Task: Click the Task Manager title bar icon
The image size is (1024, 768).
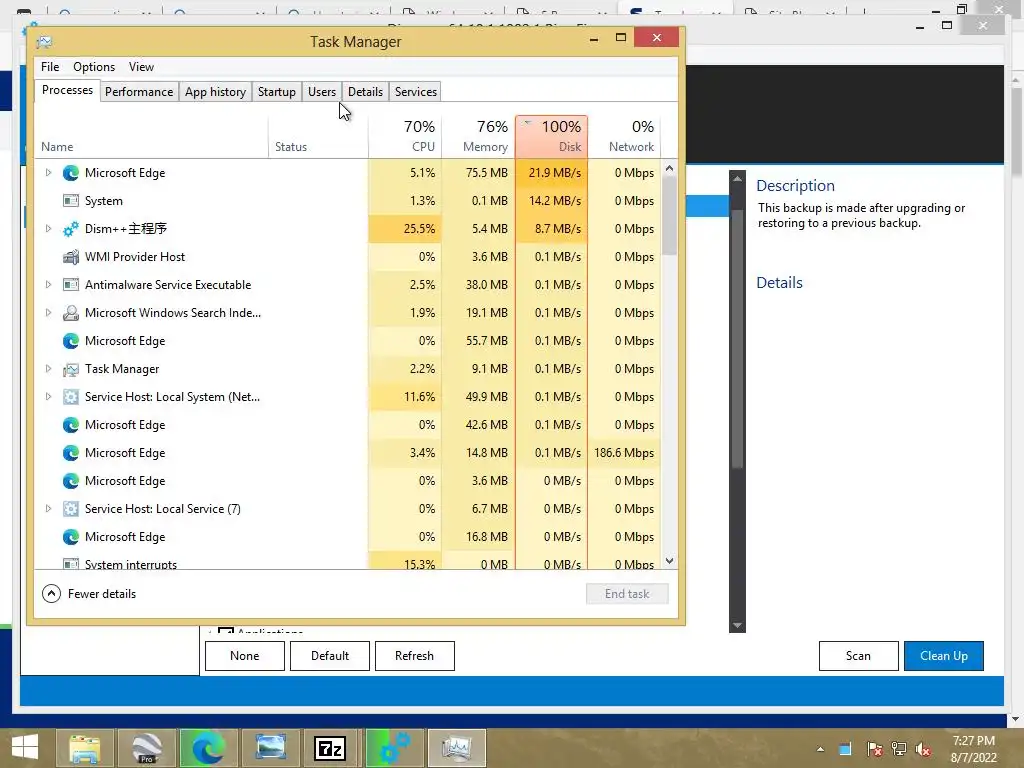Action: coord(44,42)
